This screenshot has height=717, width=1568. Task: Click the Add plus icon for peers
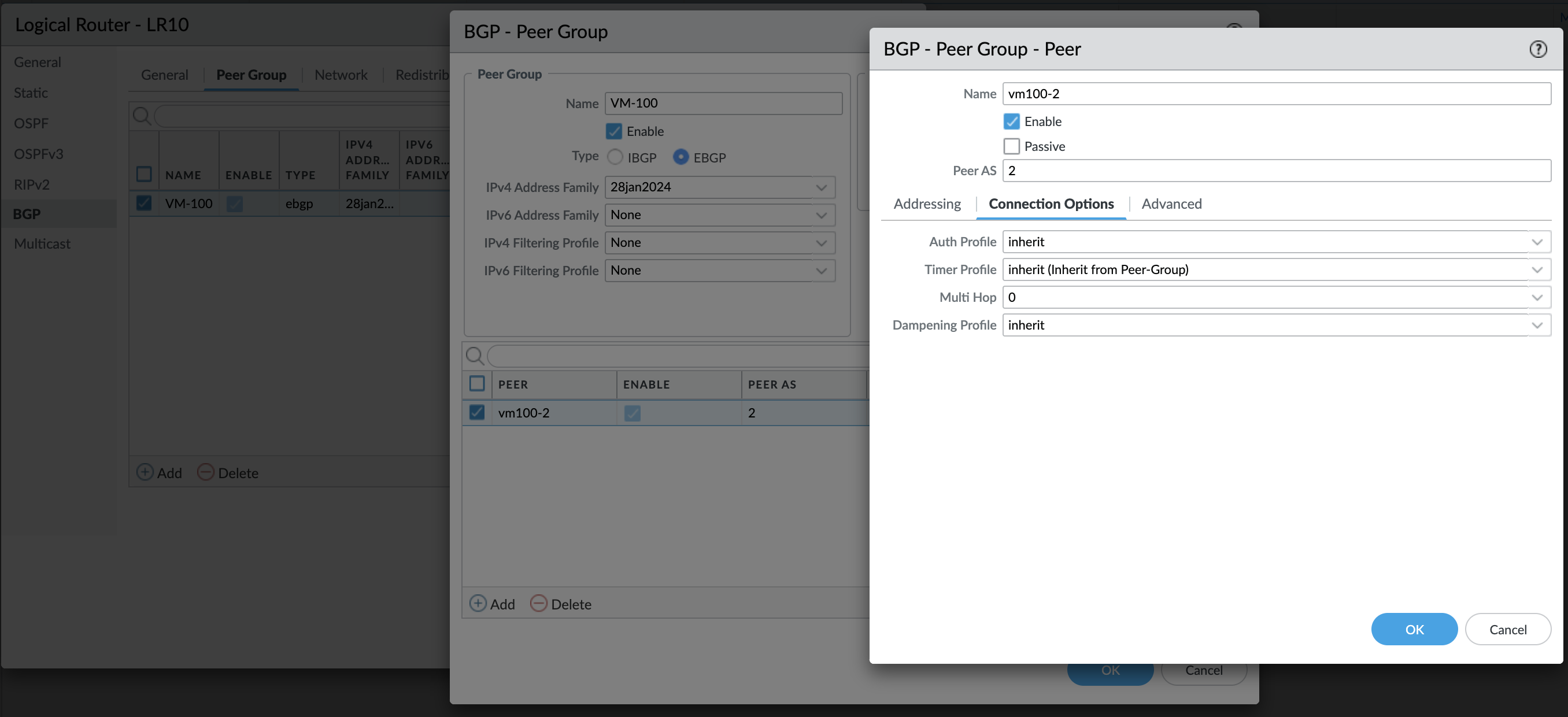point(478,603)
